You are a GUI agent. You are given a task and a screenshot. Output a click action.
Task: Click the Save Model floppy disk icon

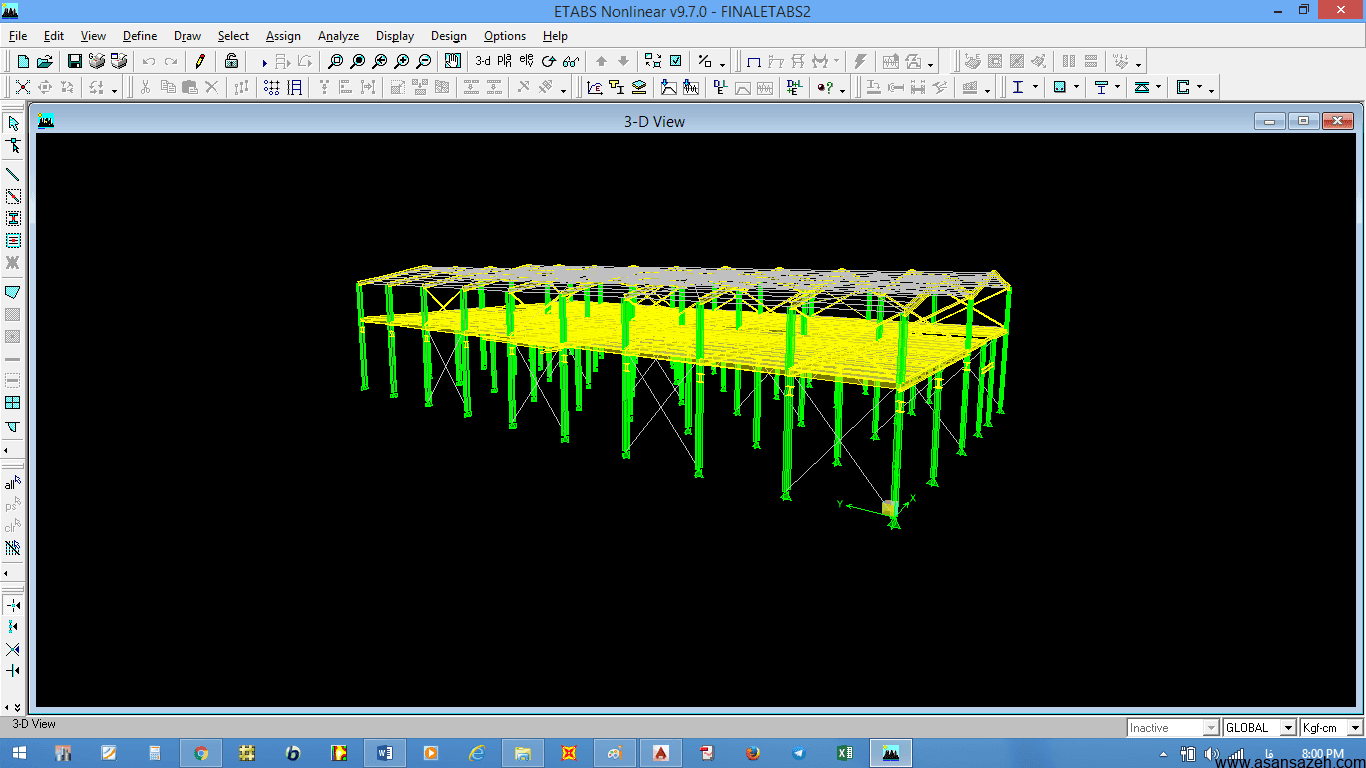pos(74,61)
